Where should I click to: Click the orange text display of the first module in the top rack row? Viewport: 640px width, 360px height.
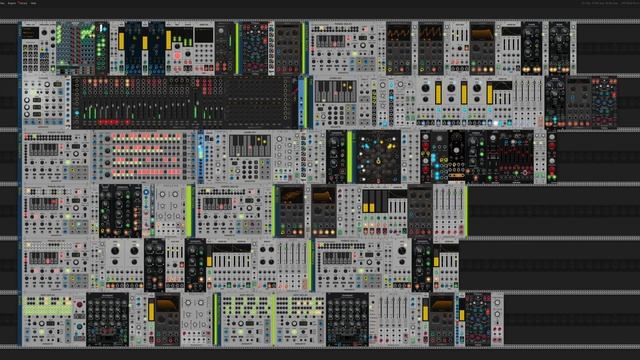(30, 33)
